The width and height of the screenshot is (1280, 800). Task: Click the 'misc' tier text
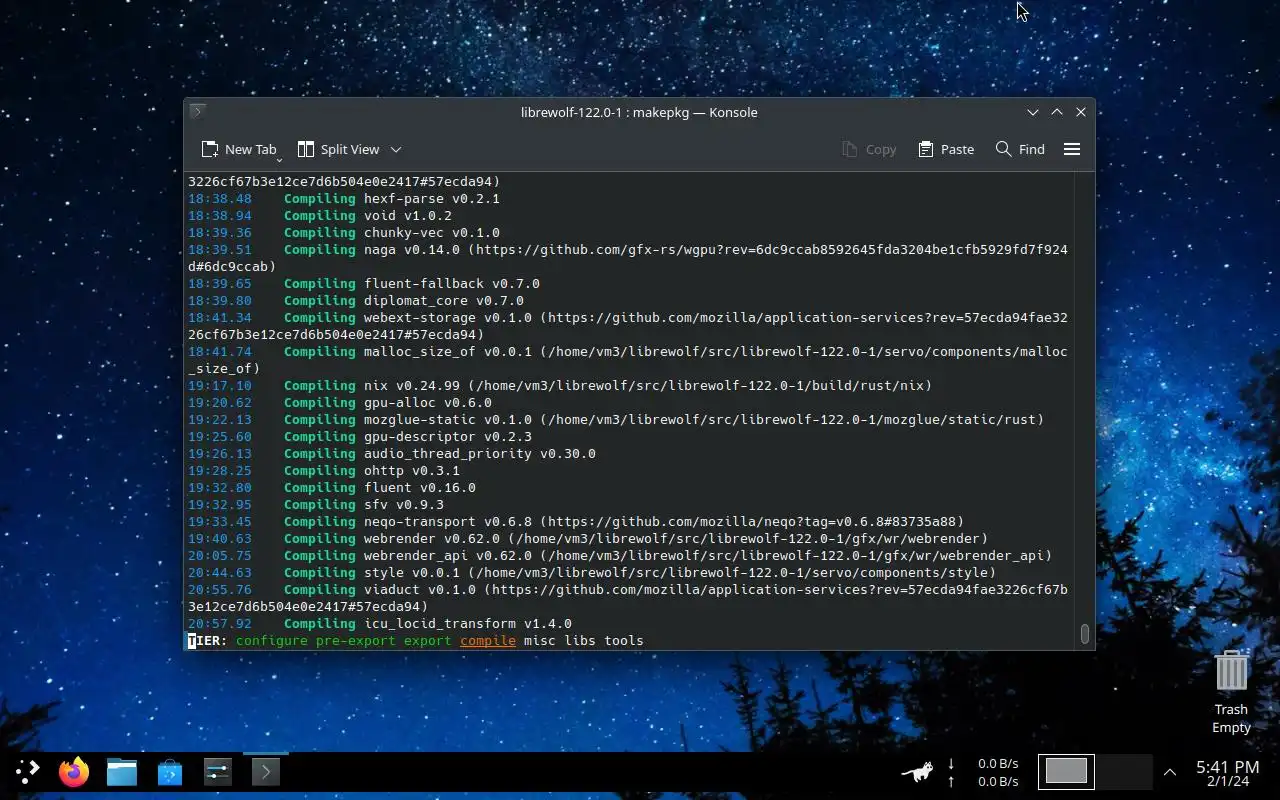(540, 640)
